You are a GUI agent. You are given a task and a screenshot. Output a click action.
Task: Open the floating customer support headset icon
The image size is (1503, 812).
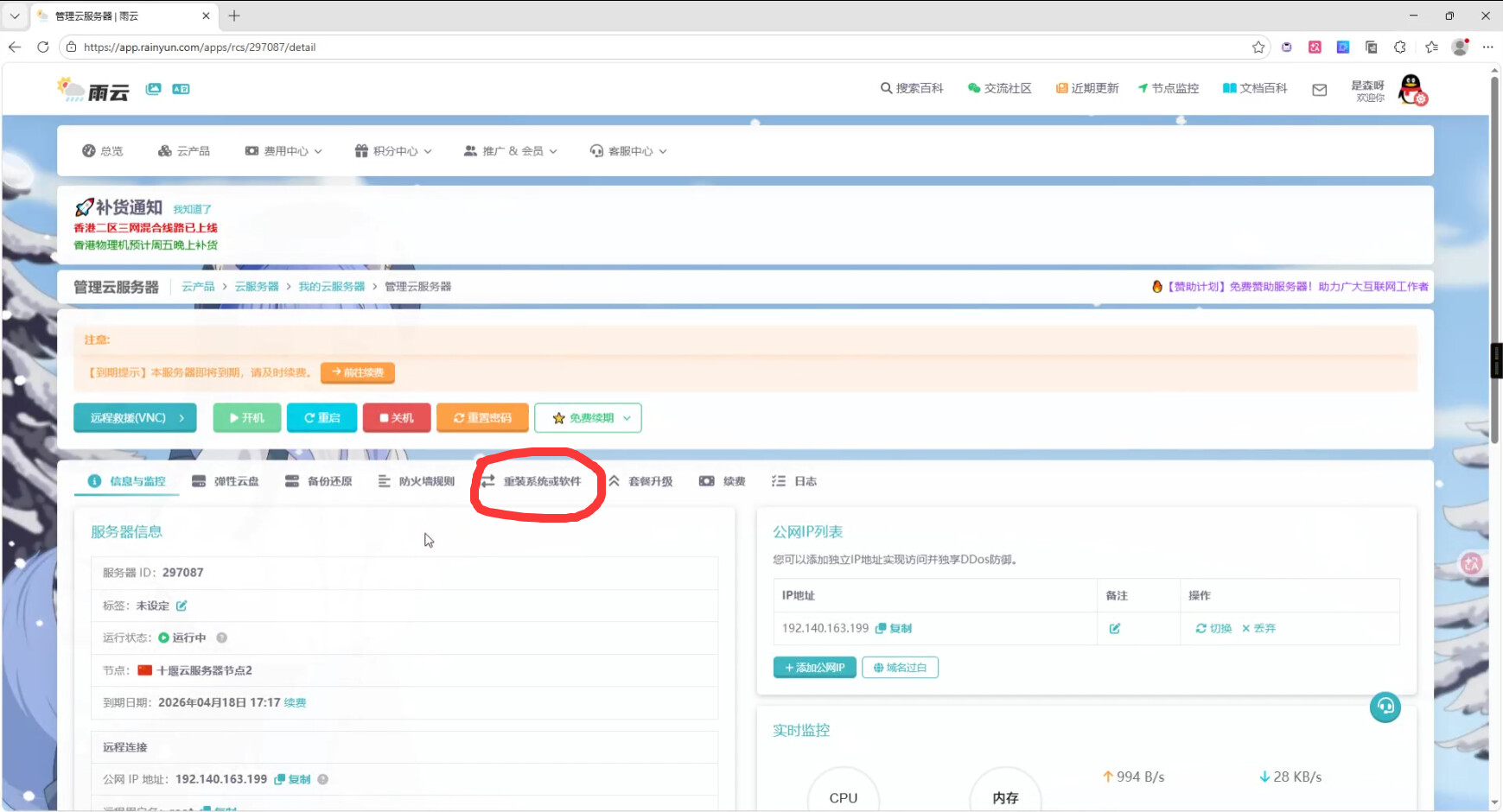pyautogui.click(x=1385, y=707)
